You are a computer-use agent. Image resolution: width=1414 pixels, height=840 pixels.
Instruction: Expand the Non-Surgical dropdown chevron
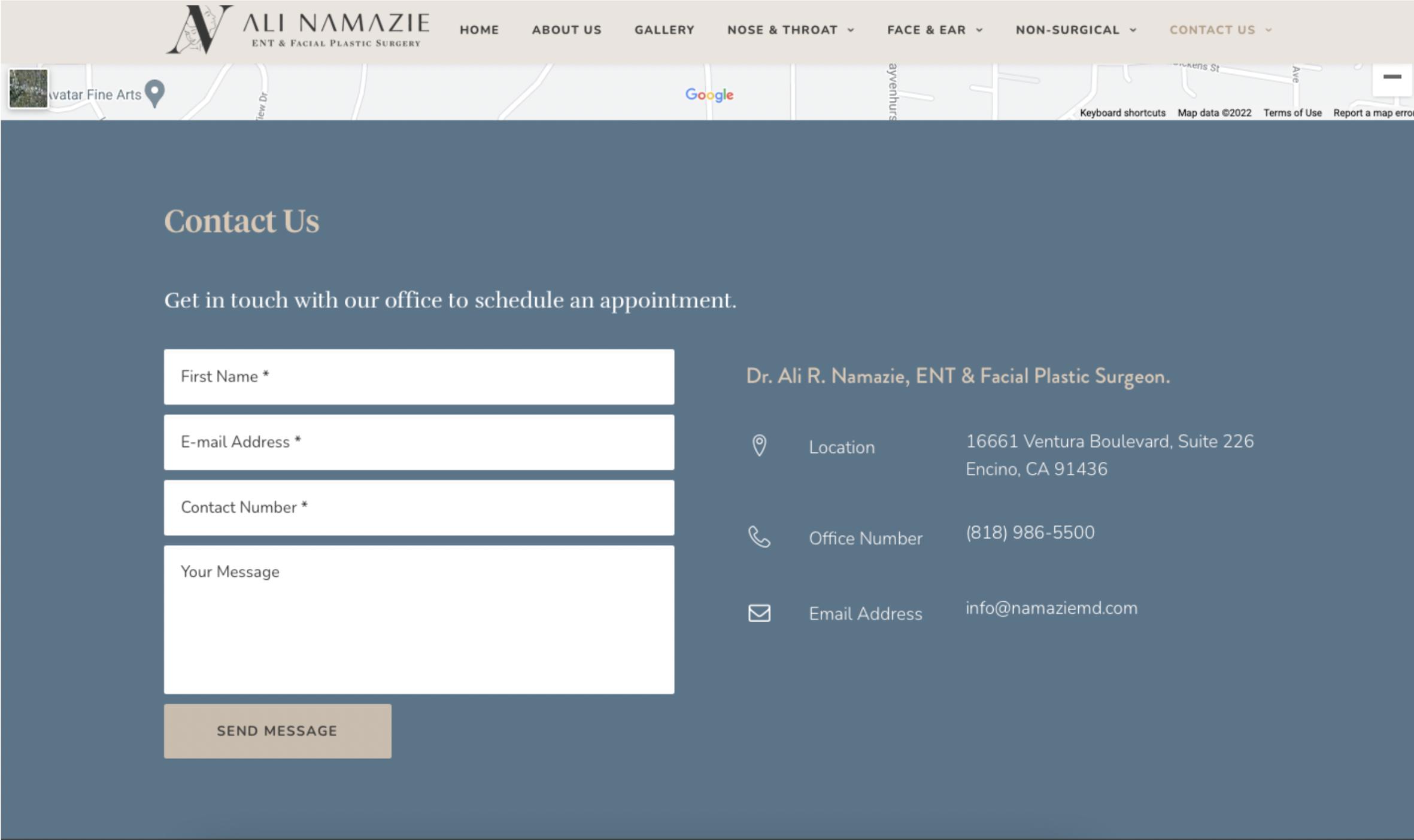[x=1133, y=30]
